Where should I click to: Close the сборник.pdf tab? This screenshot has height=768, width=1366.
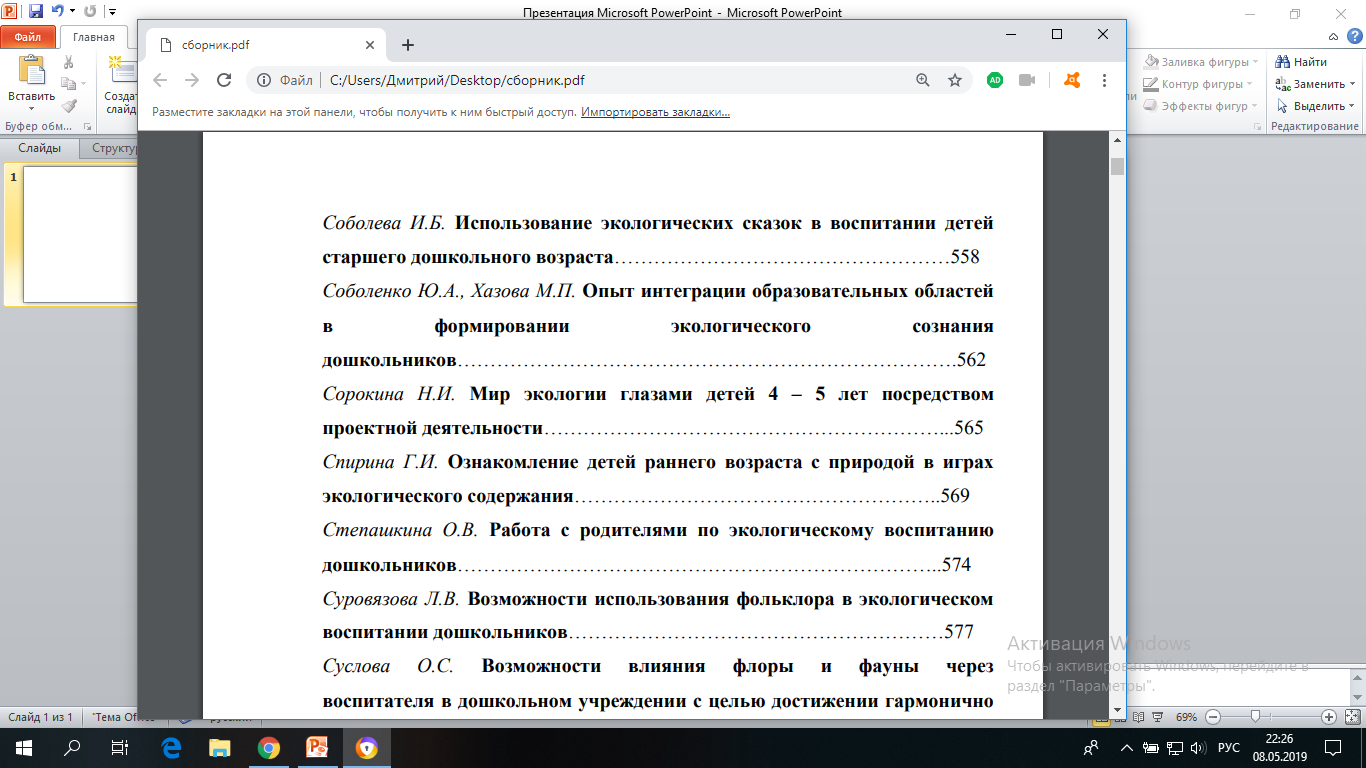(x=369, y=45)
